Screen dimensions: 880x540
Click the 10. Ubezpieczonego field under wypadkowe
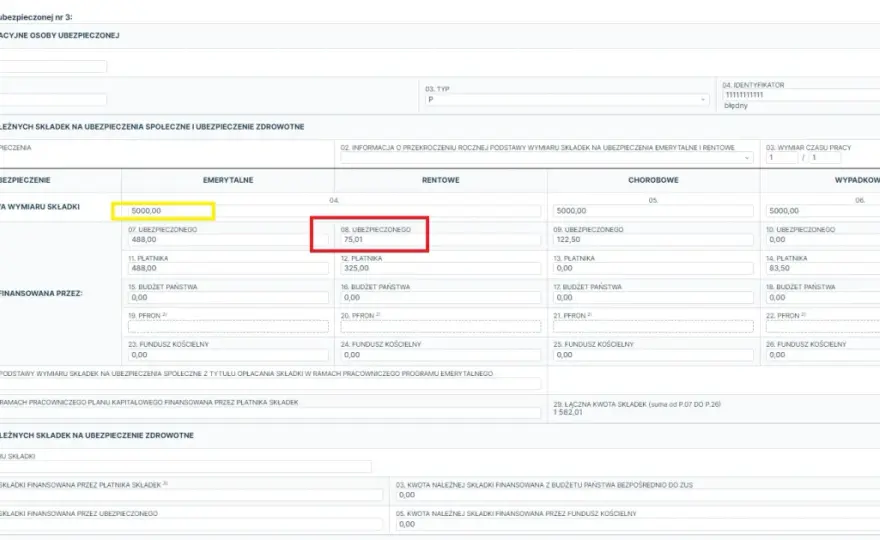click(823, 240)
